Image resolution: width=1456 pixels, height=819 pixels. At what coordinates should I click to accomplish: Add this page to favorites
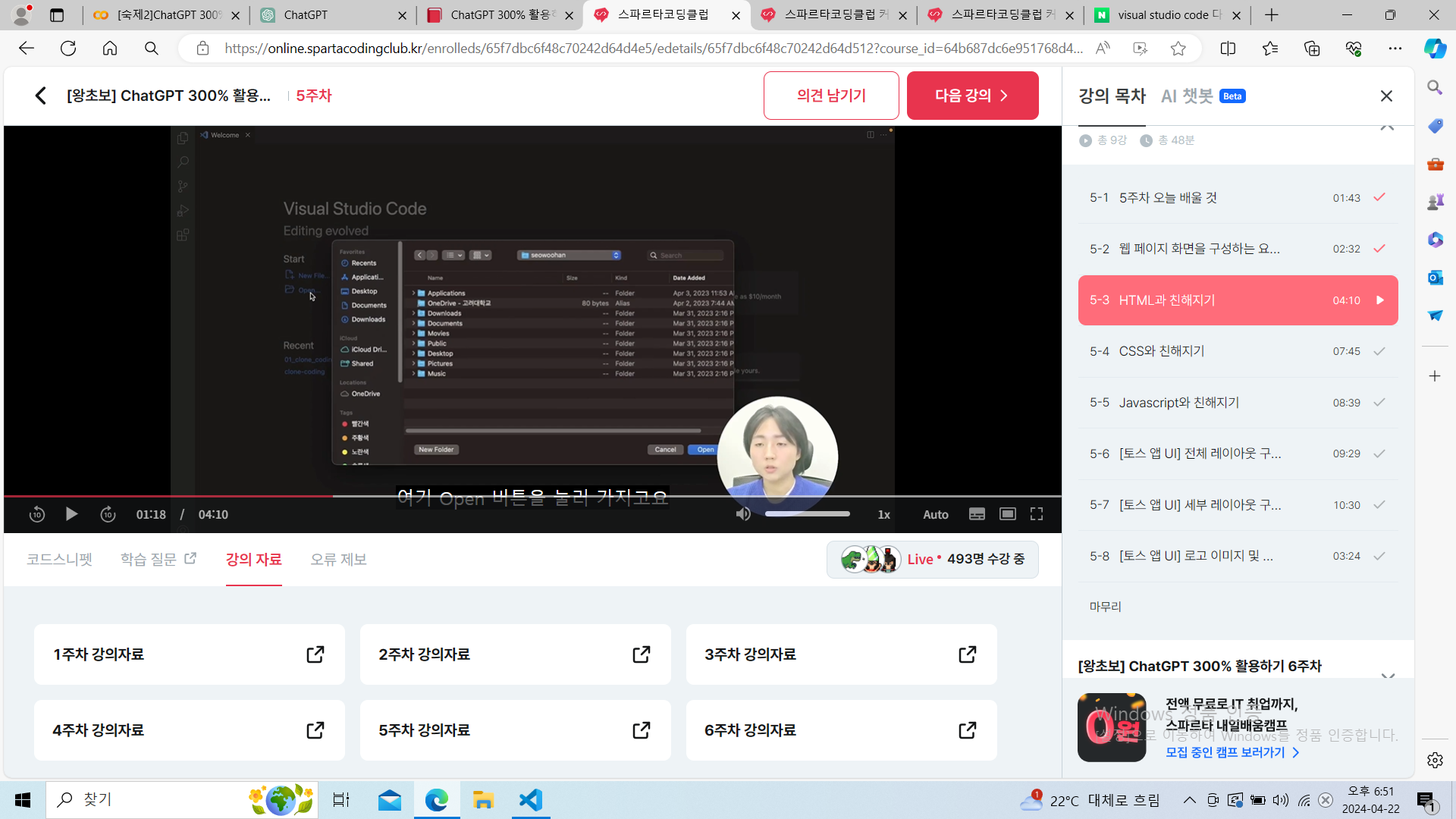(x=1178, y=49)
